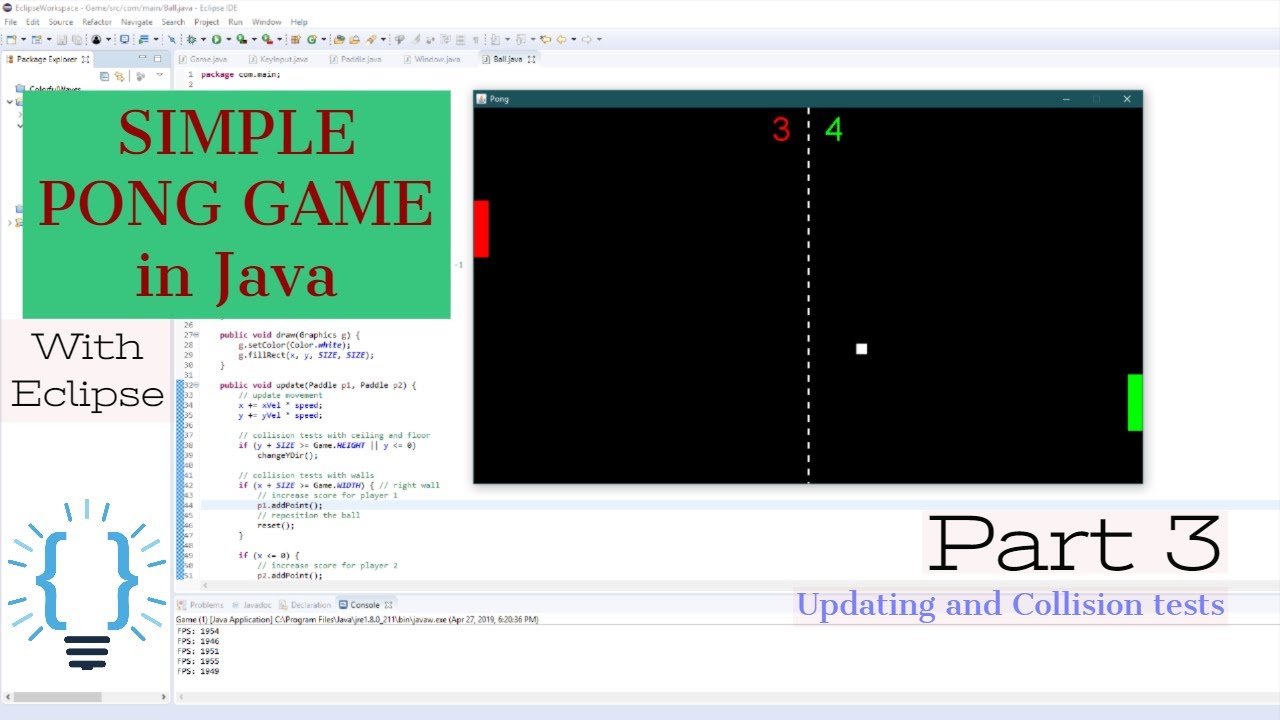Screen dimensions: 1280x720
Task: Click the Package Explorer scroll right arrow
Action: click(165, 697)
